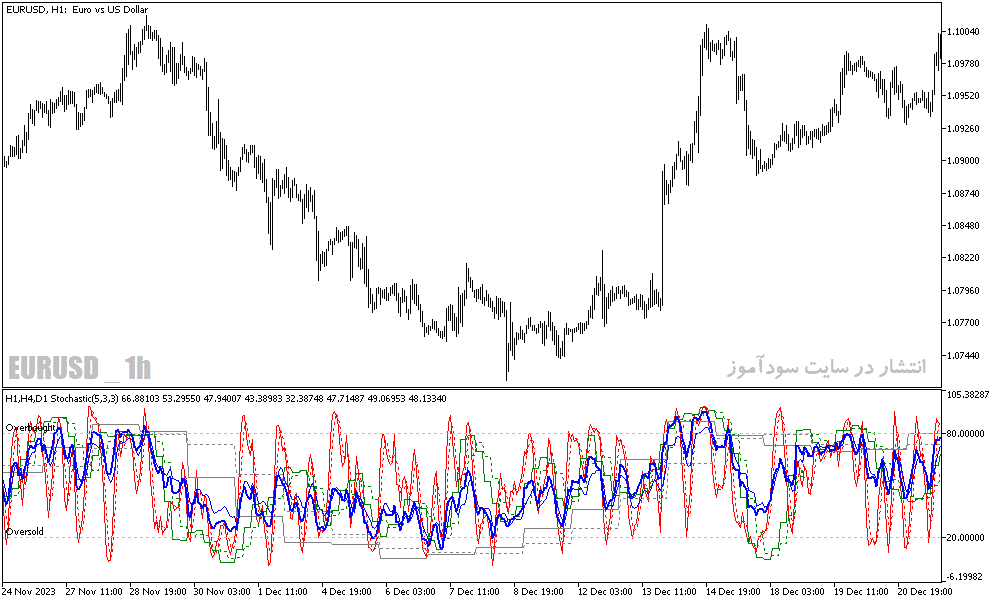This screenshot has height=603, width=994.
Task: Click the 1.09780 price scale label
Action: coord(962,63)
